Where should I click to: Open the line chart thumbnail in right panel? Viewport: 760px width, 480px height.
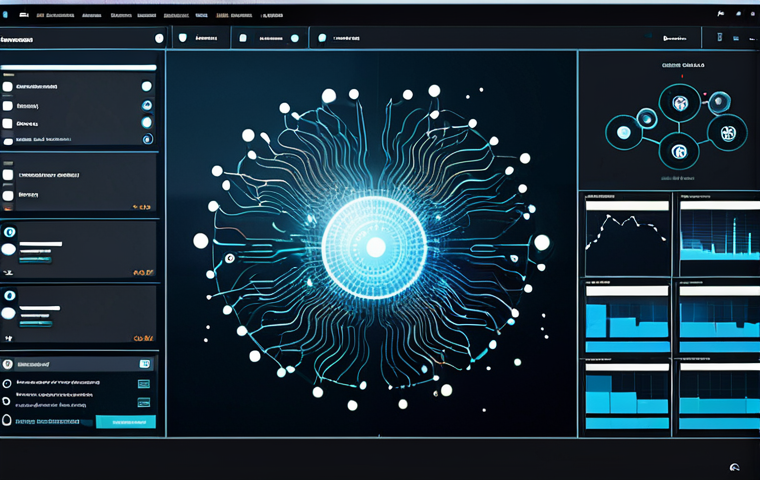pyautogui.click(x=626, y=234)
